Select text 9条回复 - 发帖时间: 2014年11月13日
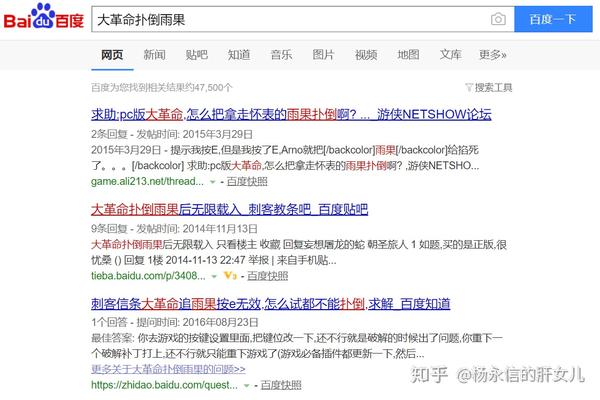 pos(174,229)
